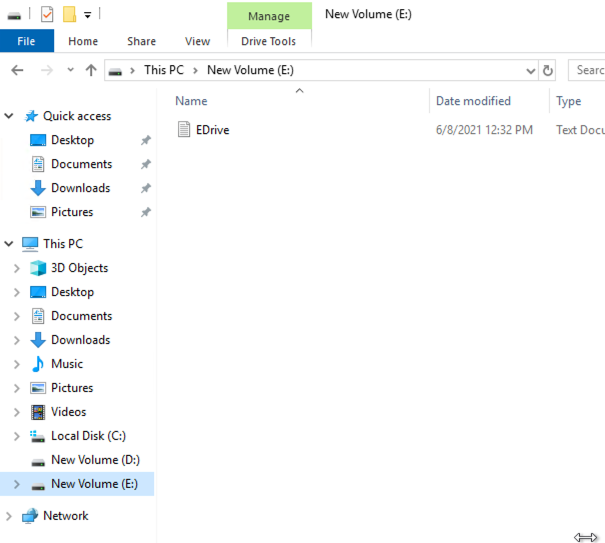Image resolution: width=605 pixels, height=543 pixels.
Task: Click the EDrive file icon
Action: point(184,129)
